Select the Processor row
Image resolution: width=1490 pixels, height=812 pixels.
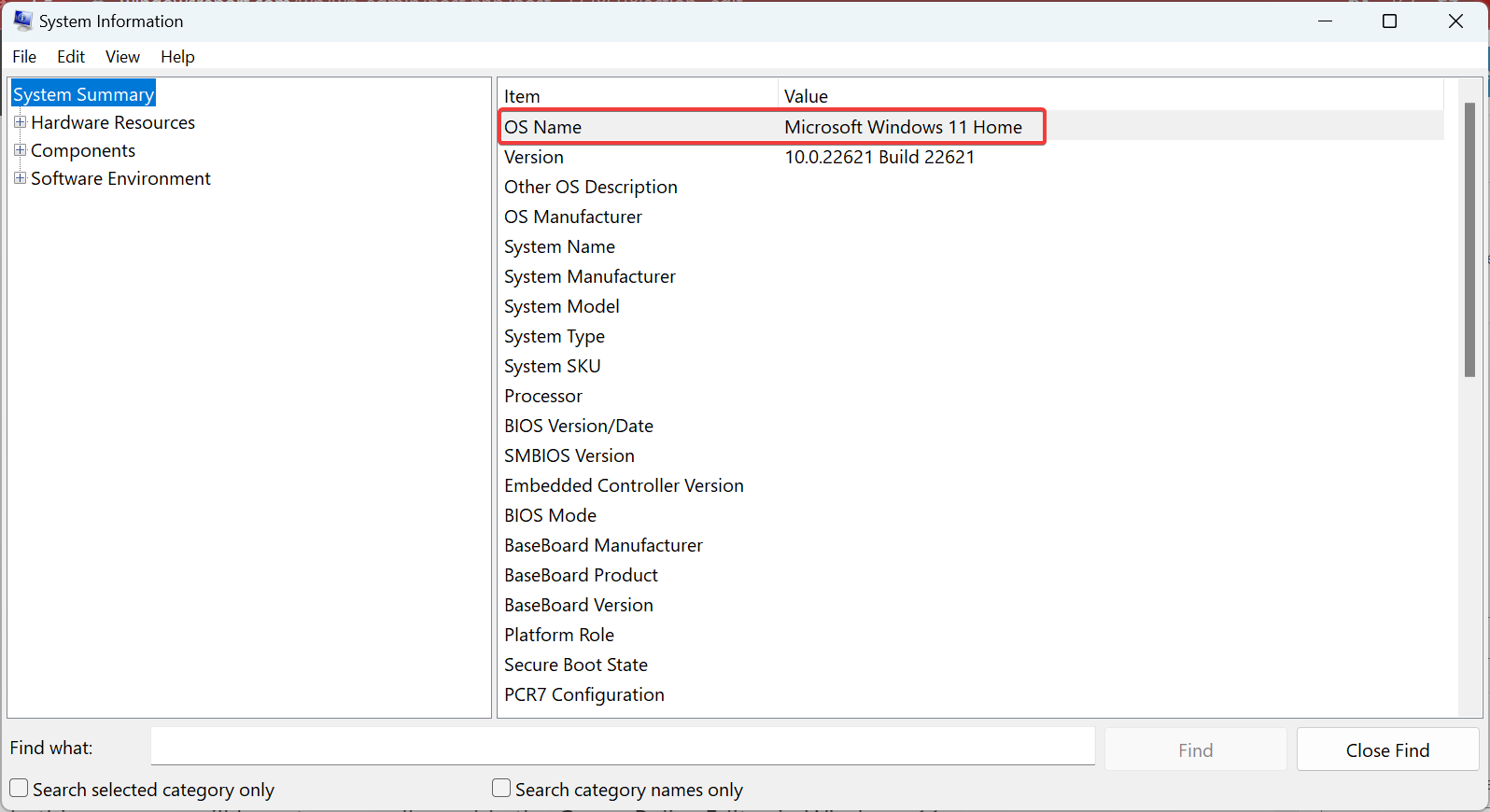tap(971, 396)
